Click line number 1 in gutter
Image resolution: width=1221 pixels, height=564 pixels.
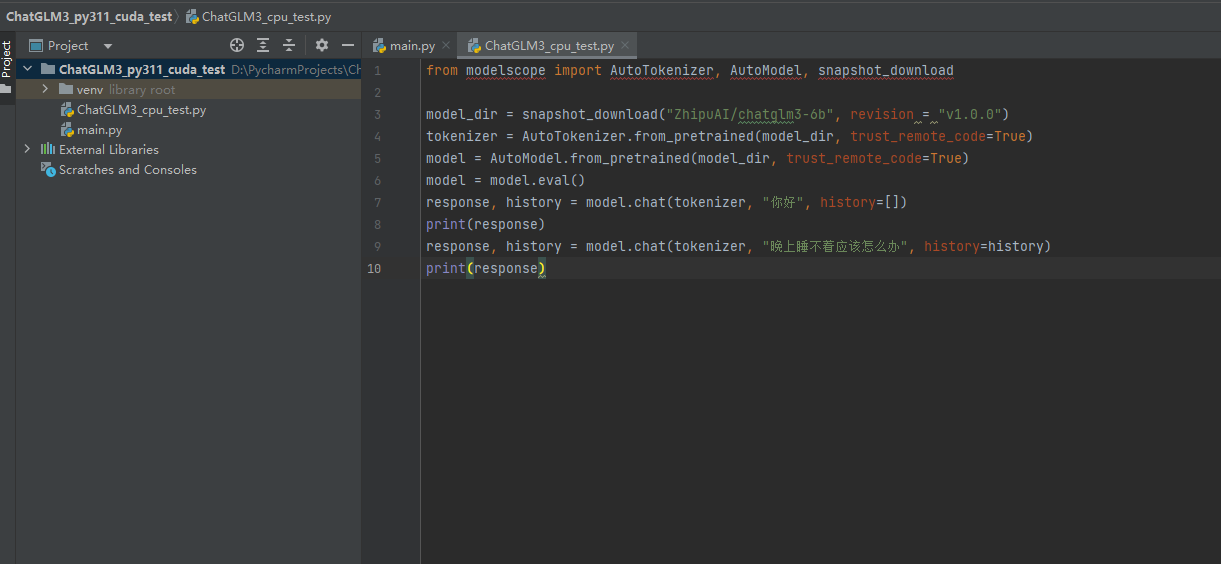pos(377,70)
